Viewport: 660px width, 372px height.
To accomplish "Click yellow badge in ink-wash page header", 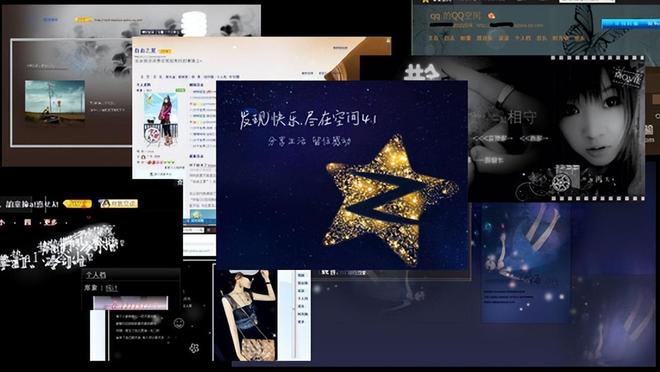I will point(83,20).
